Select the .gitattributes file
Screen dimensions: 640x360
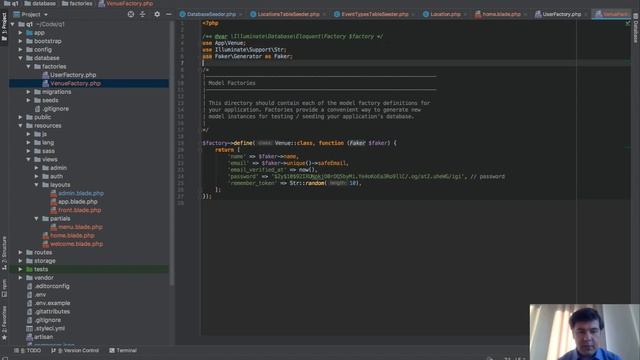52,311
